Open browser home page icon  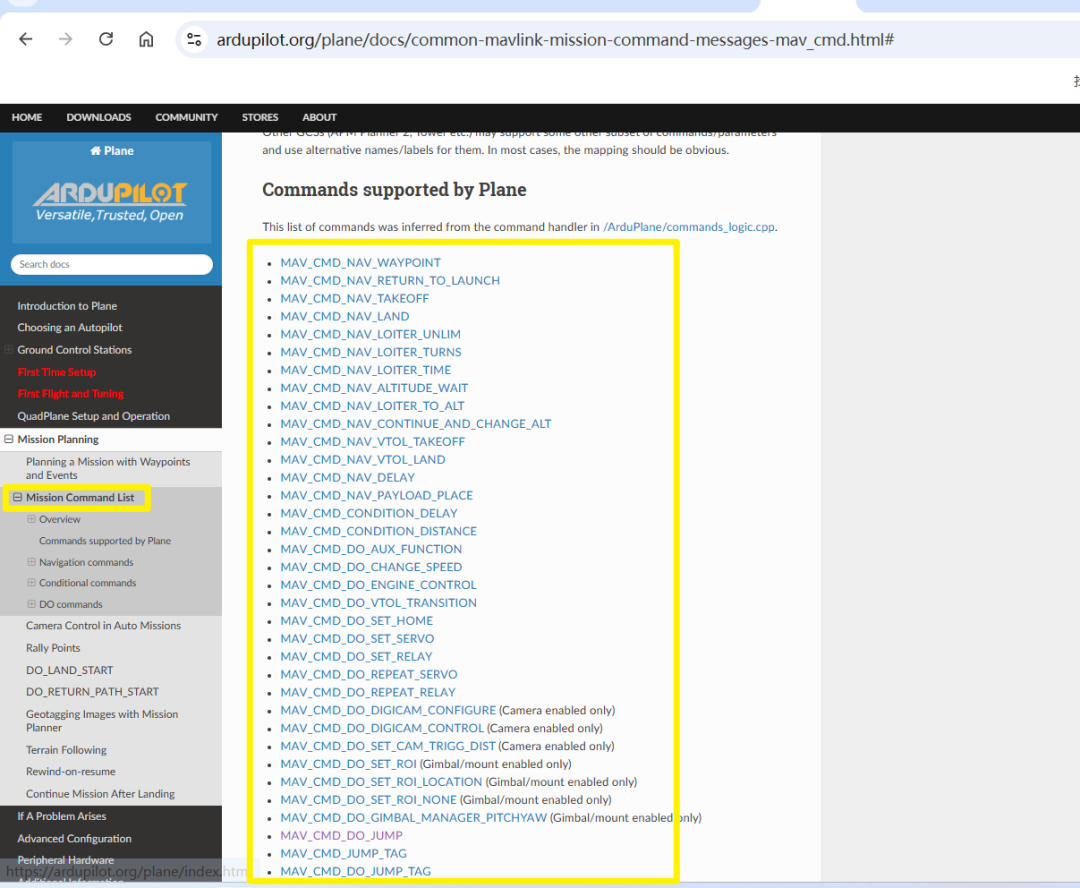(146, 39)
